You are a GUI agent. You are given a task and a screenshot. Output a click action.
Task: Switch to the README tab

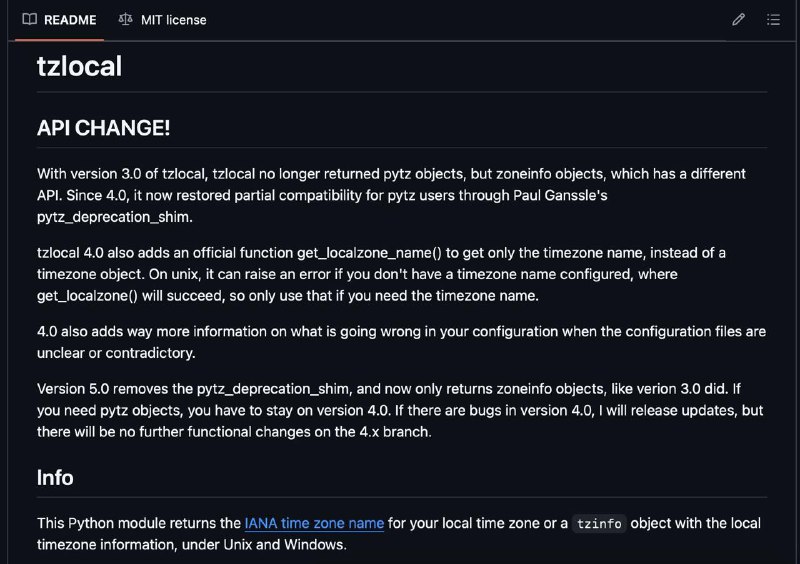click(59, 20)
